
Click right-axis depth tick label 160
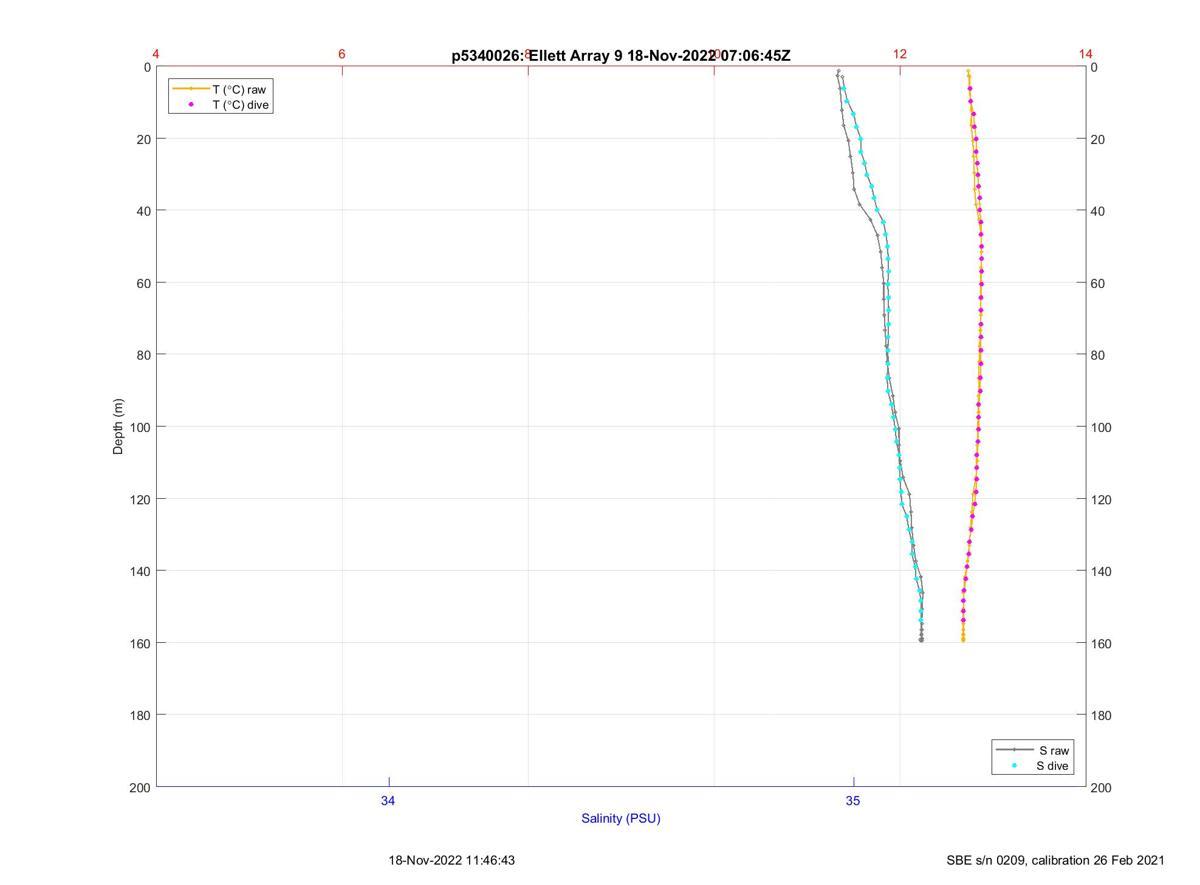[x=1101, y=643]
